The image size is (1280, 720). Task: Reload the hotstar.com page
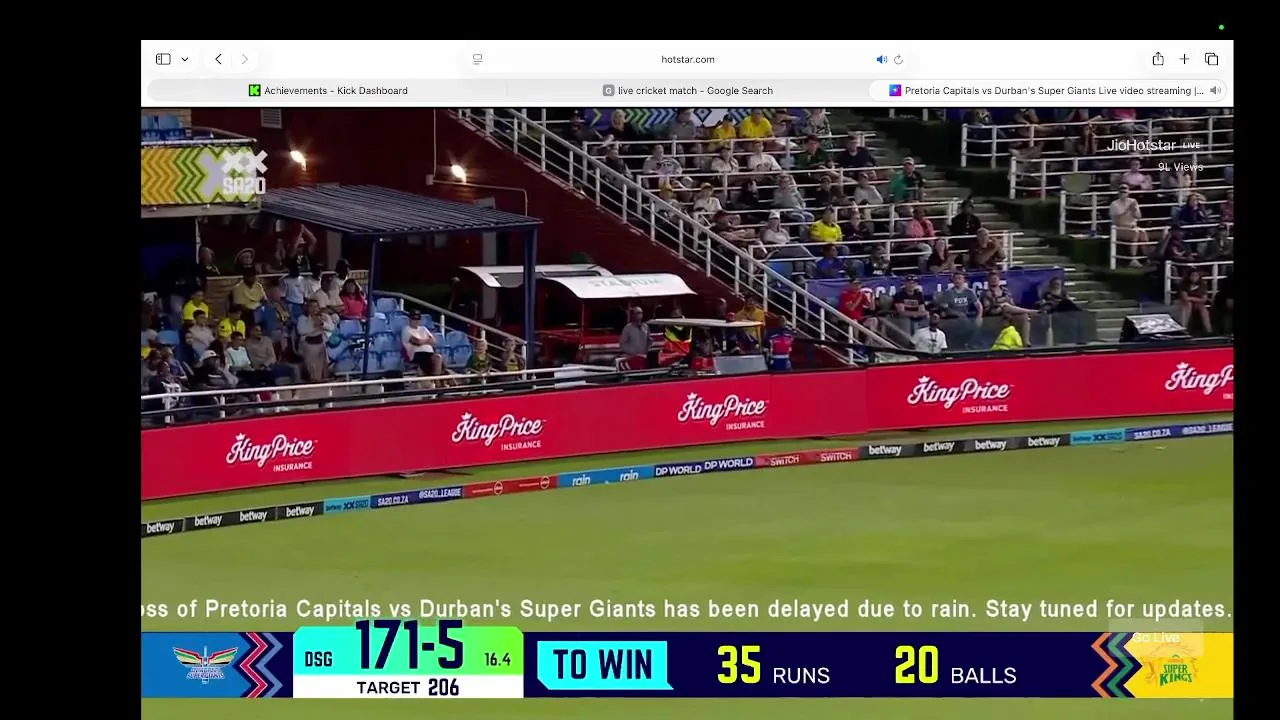(898, 59)
